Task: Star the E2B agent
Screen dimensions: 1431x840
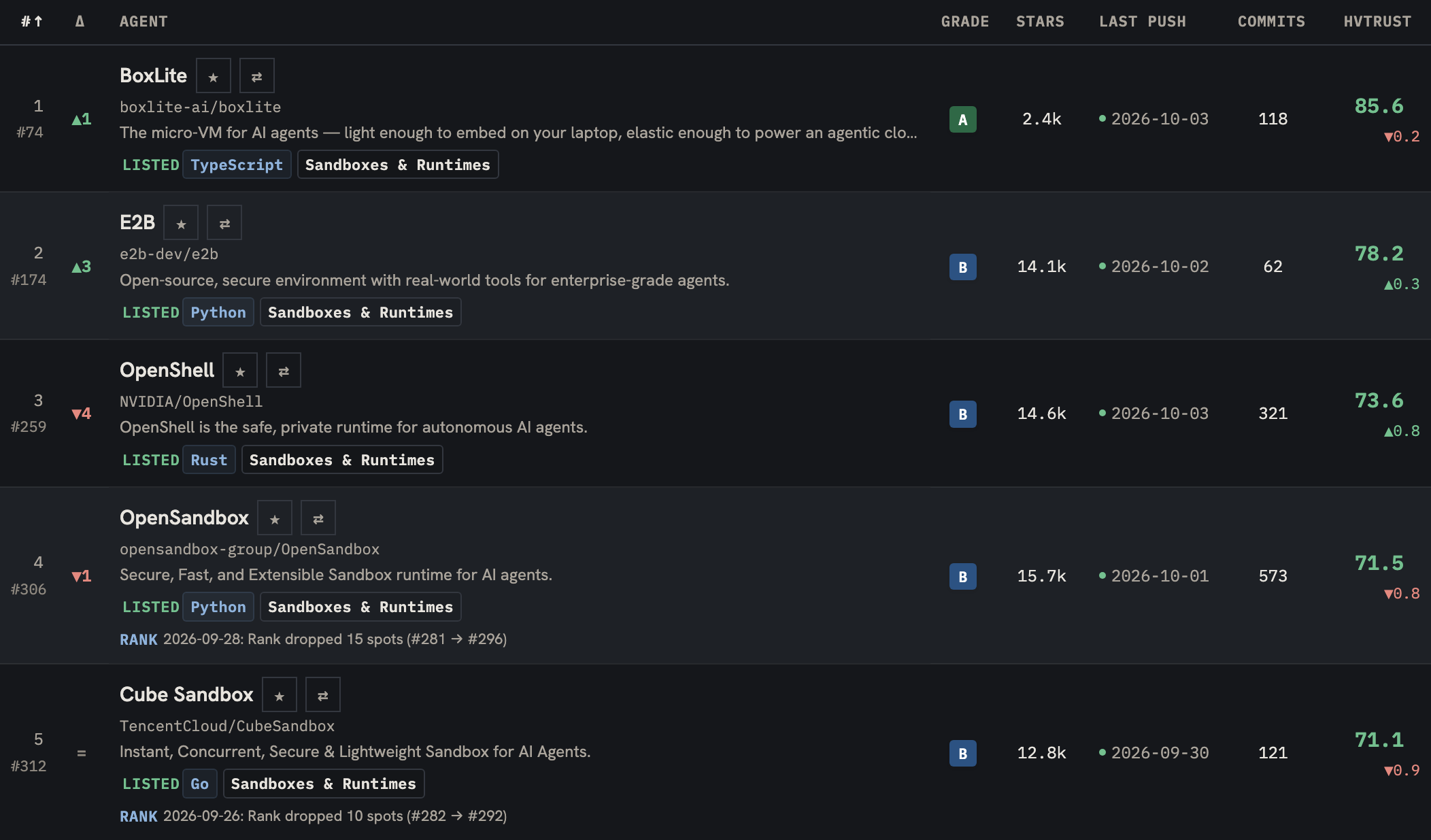Action: pyautogui.click(x=181, y=222)
